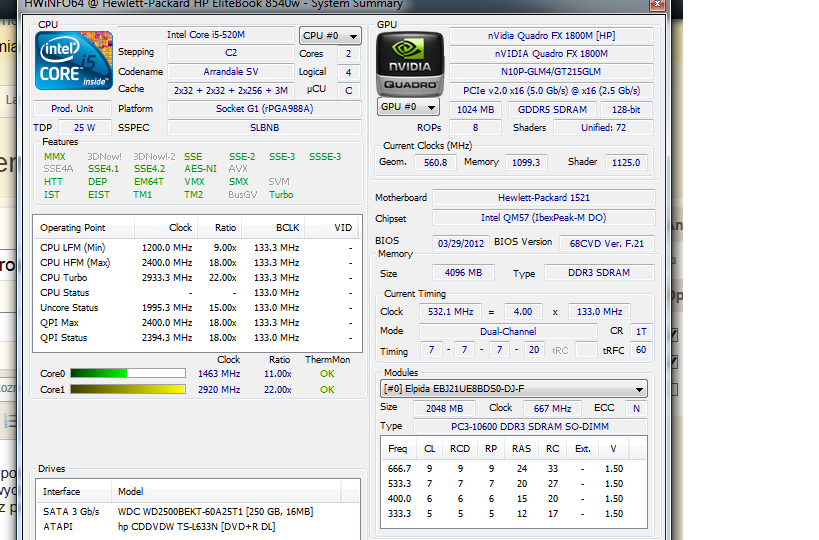The width and height of the screenshot is (819, 540).
Task: Click the Intel Core i5 logo
Action: [x=74, y=61]
